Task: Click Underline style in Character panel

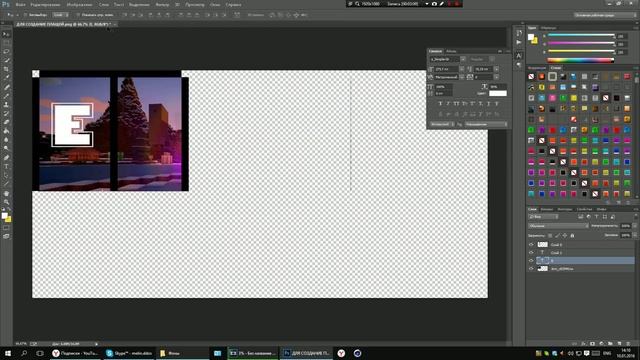Action: pyautogui.click(x=489, y=104)
